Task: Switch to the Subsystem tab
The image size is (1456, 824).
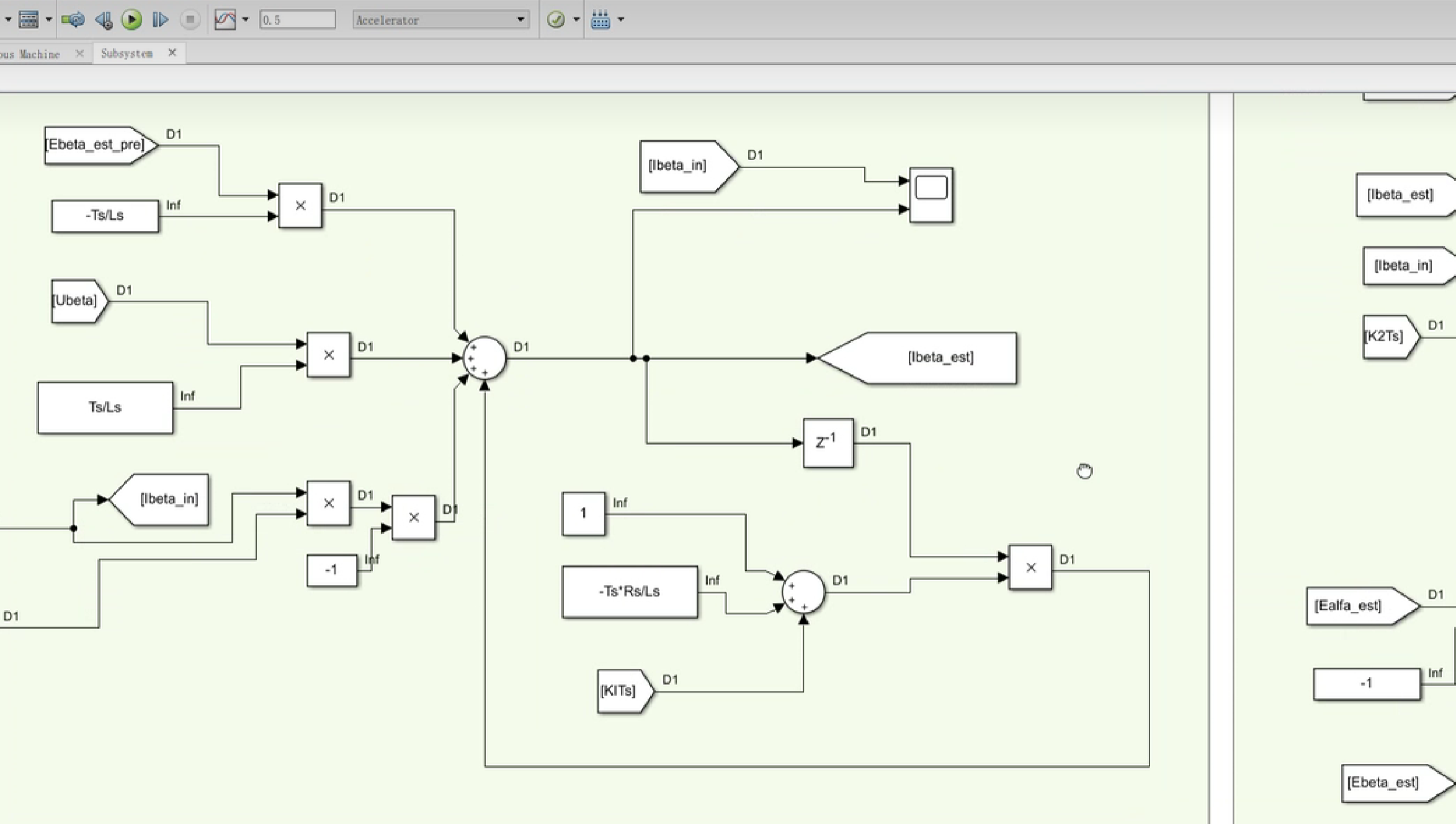Action: coord(127,53)
